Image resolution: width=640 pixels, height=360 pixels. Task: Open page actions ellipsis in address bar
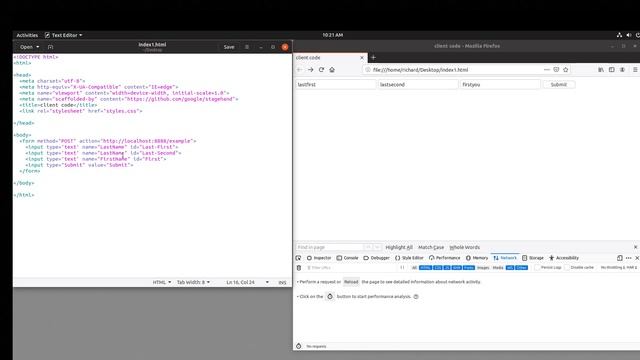547,70
